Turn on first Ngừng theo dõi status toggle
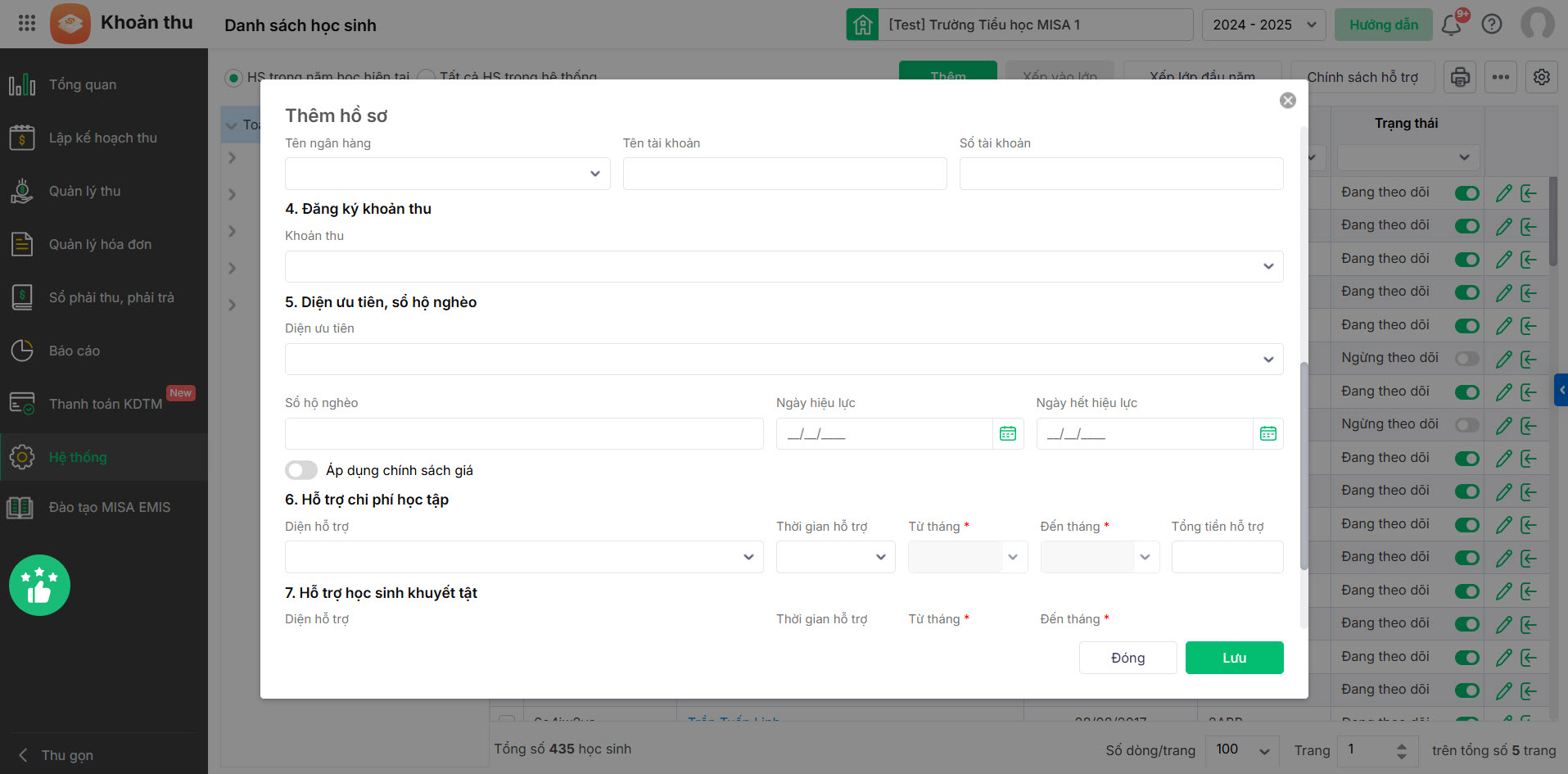 [x=1467, y=359]
